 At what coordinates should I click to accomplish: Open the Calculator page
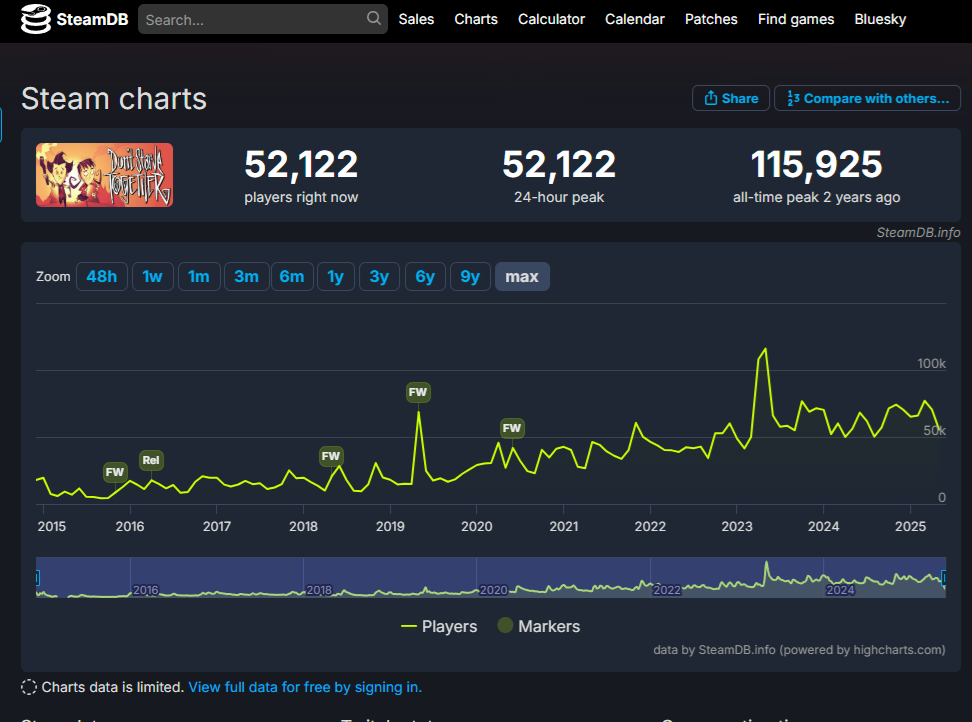[551, 19]
